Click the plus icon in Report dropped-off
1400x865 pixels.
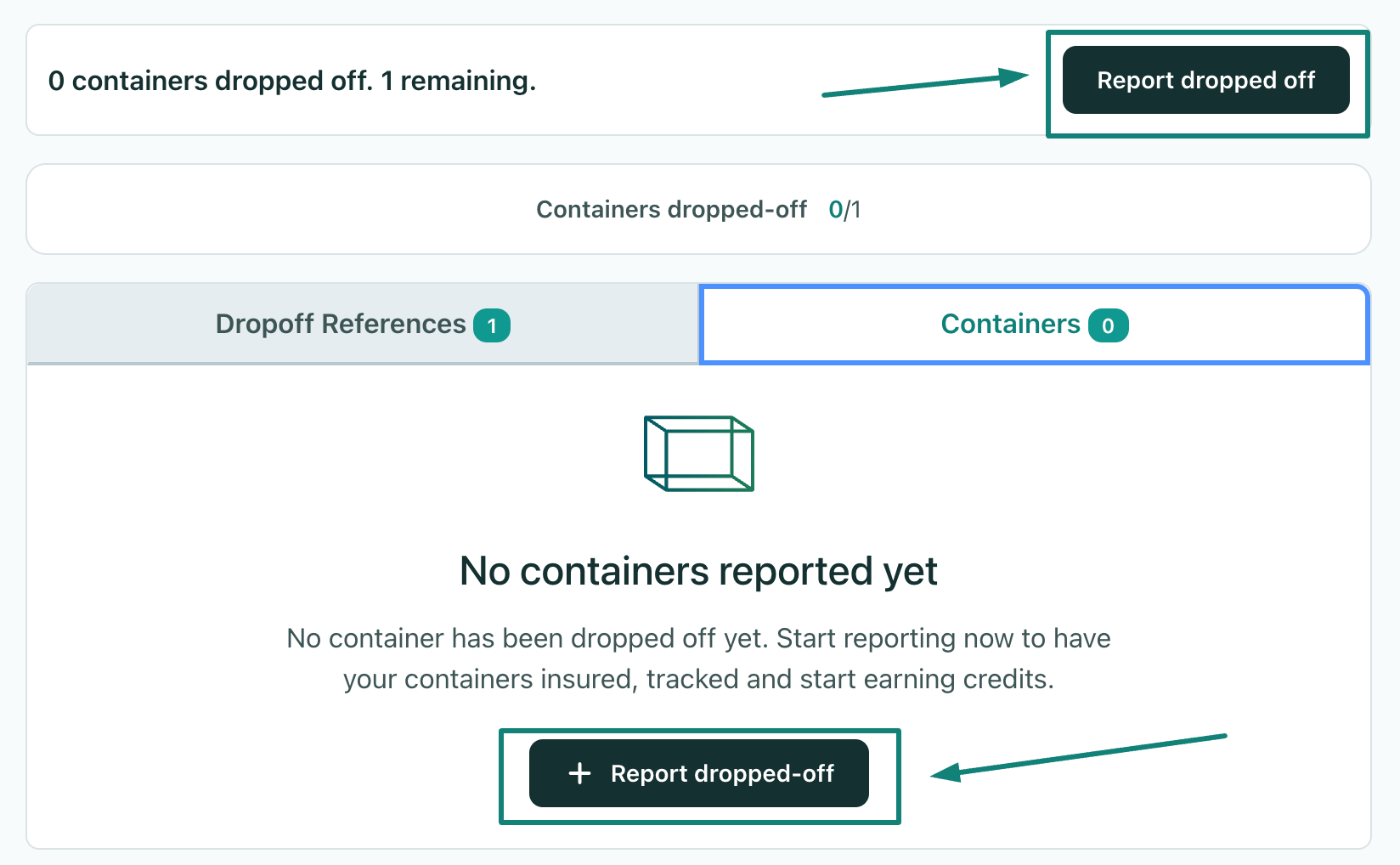pos(579,773)
